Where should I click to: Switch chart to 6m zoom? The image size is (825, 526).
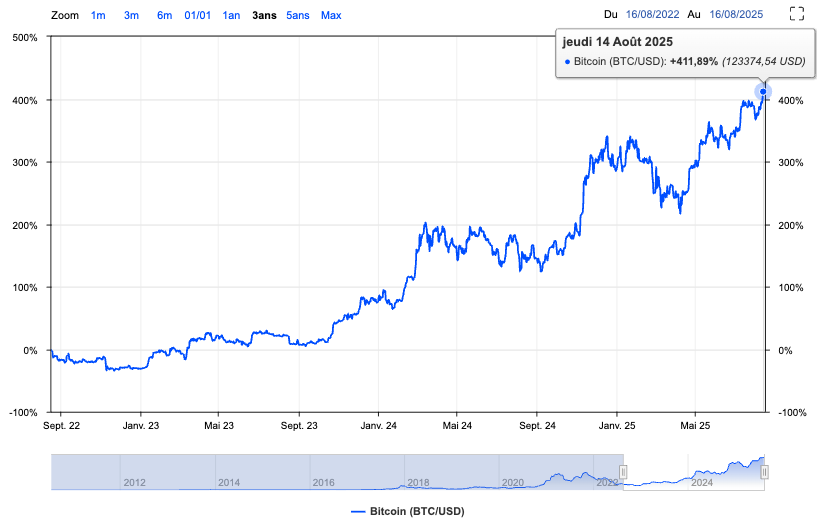pyautogui.click(x=164, y=15)
